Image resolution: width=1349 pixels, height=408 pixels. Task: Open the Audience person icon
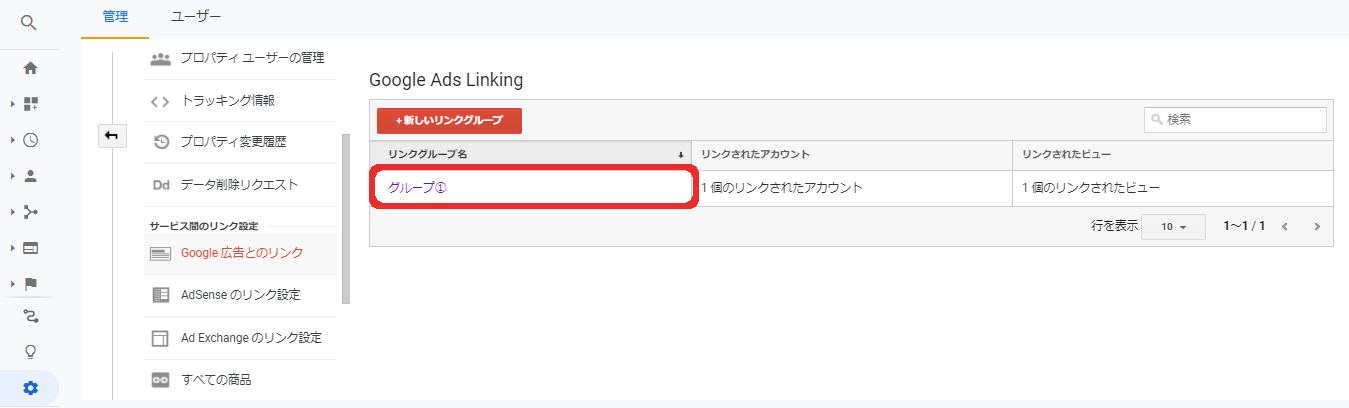(30, 176)
